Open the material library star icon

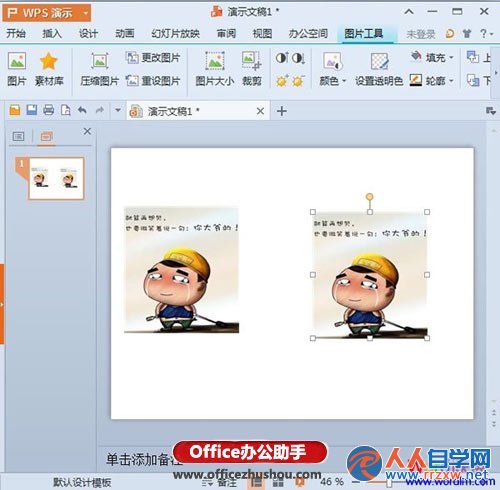pyautogui.click(x=49, y=61)
